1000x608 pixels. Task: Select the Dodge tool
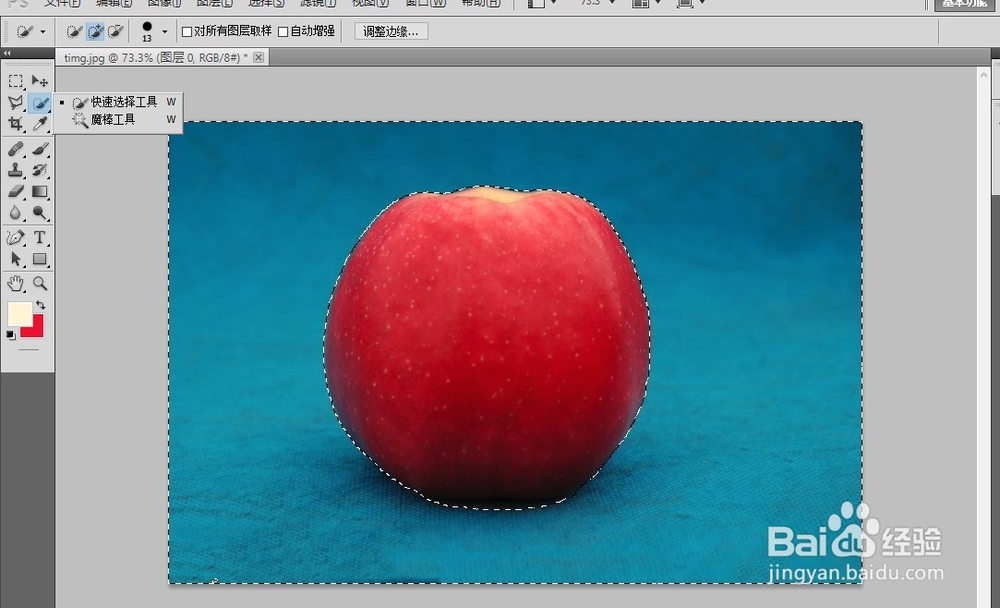tap(40, 212)
